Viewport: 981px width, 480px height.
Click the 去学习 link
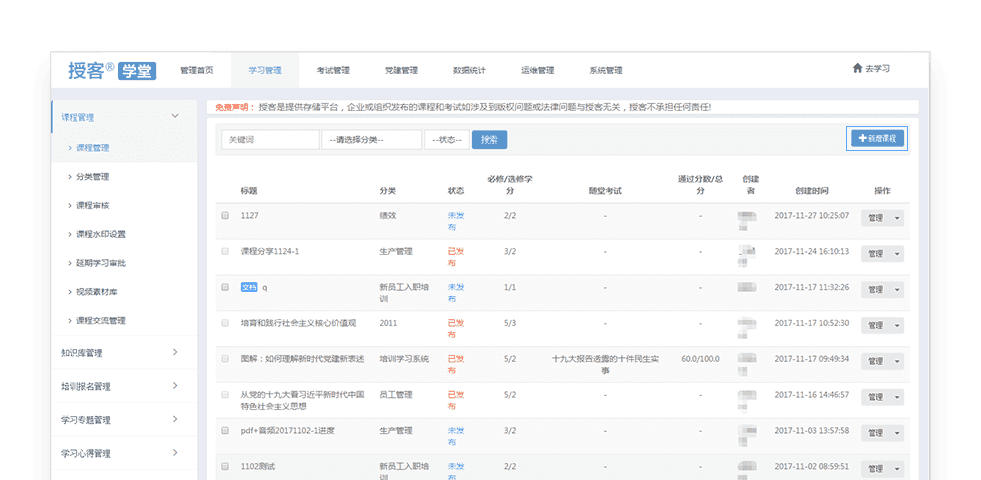tap(877, 69)
